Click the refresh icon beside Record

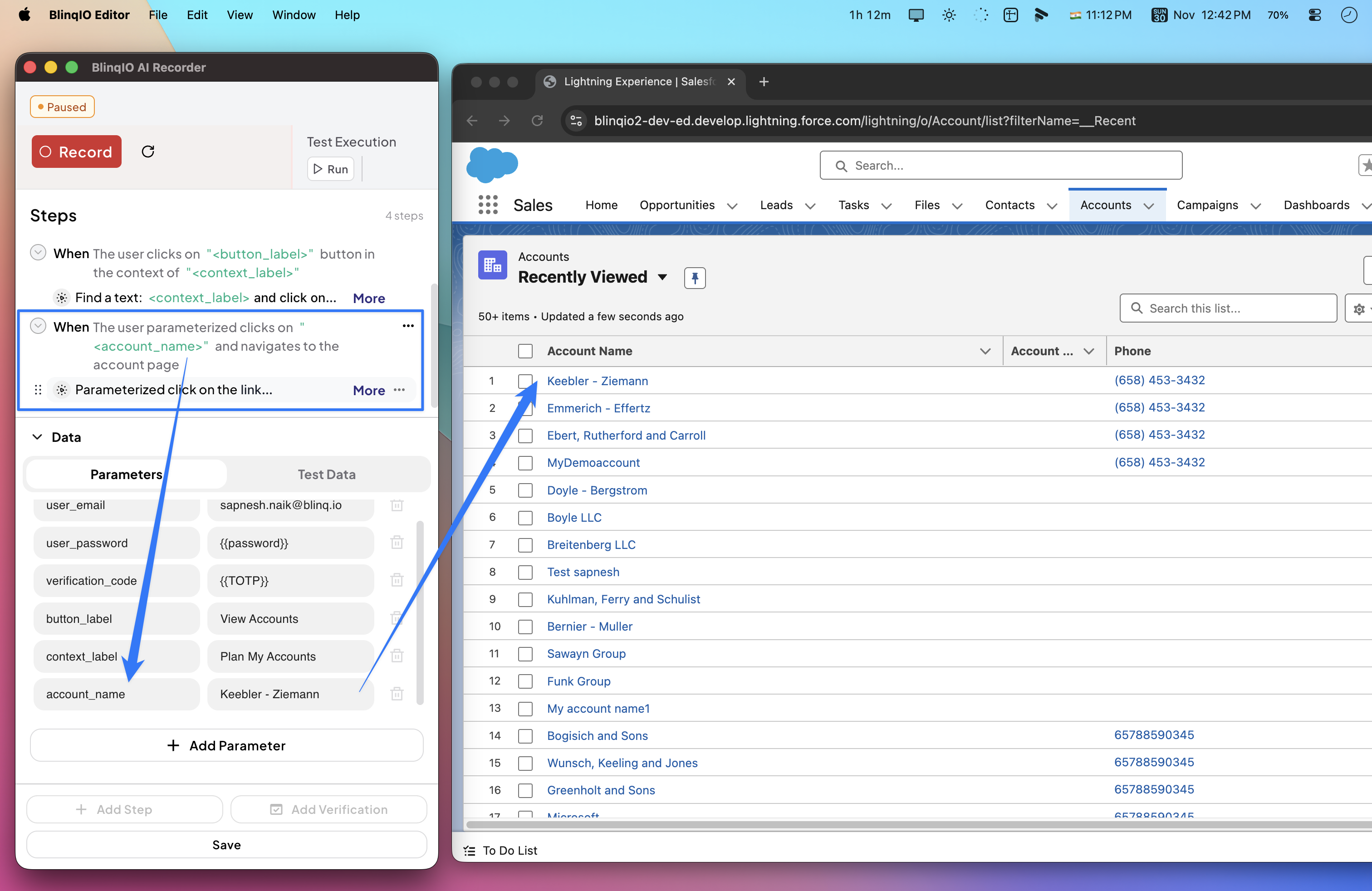[148, 152]
